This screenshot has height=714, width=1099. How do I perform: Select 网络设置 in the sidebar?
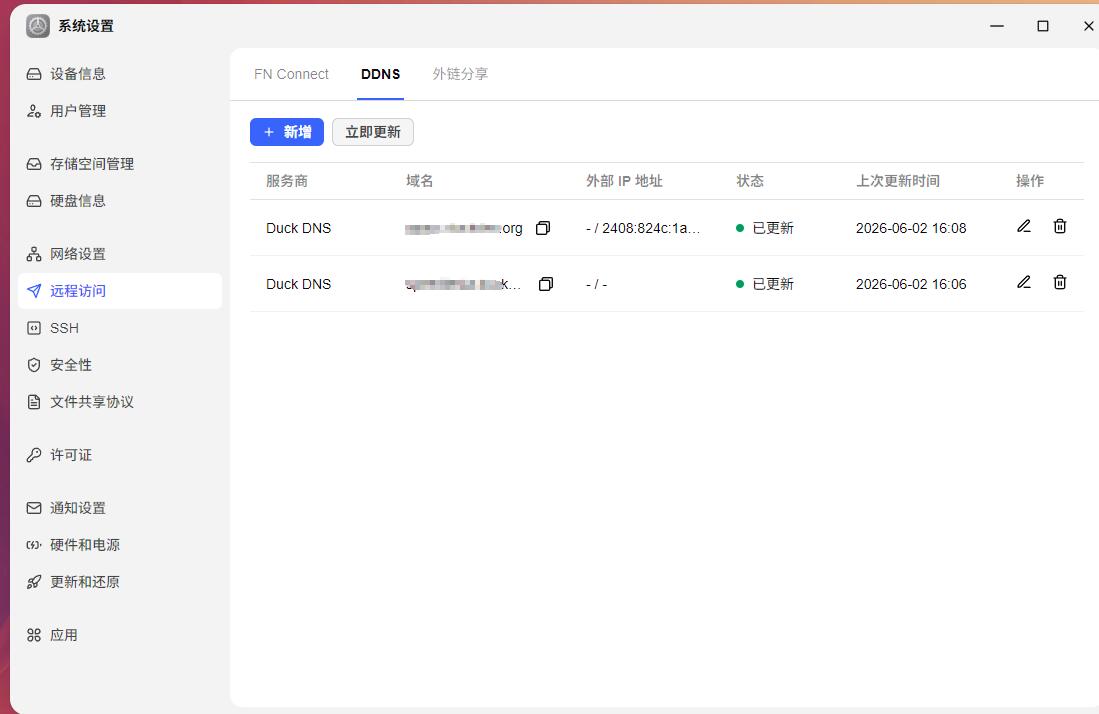(119, 254)
